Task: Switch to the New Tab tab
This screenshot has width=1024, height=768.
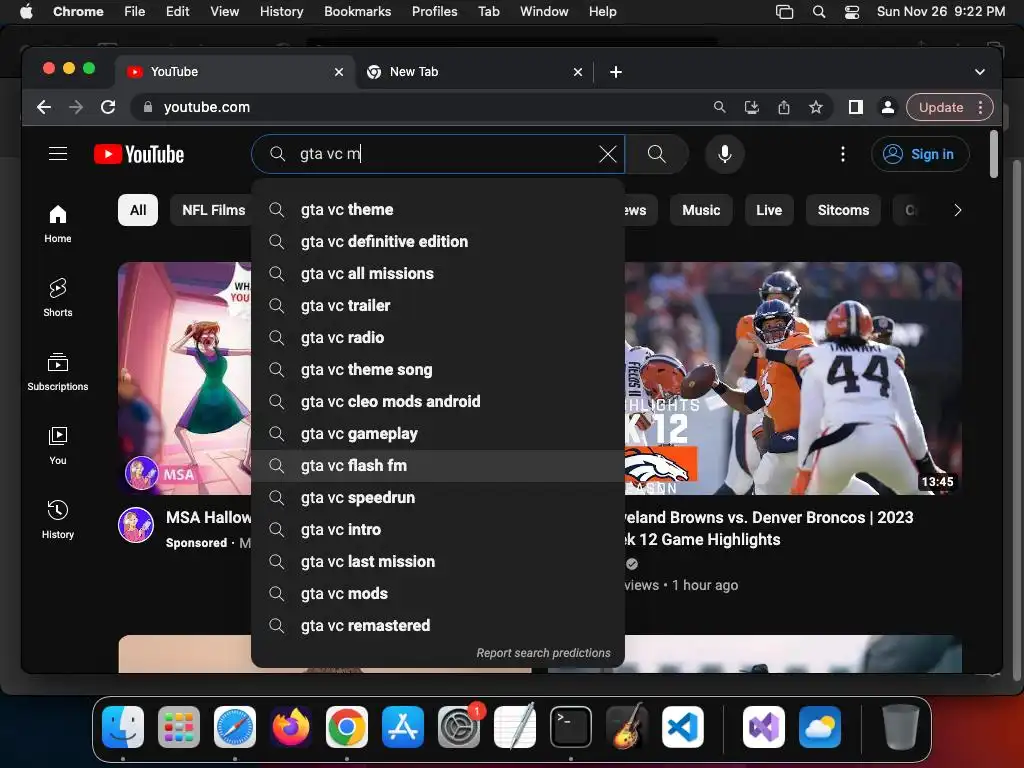Action: click(475, 72)
